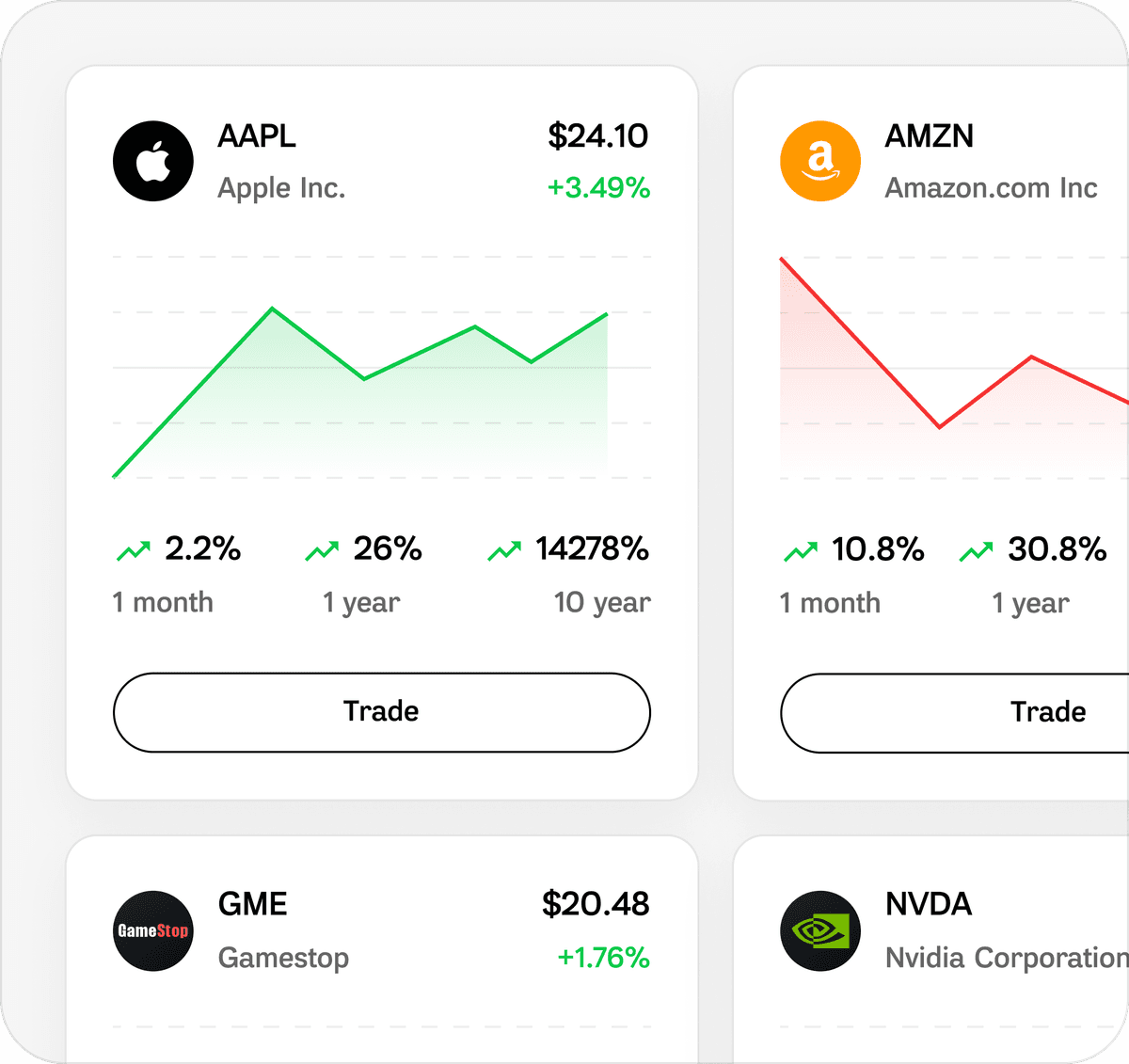Click the +1.76% change indicator for GME
The width and height of the screenshot is (1129, 1064).
click(x=602, y=957)
